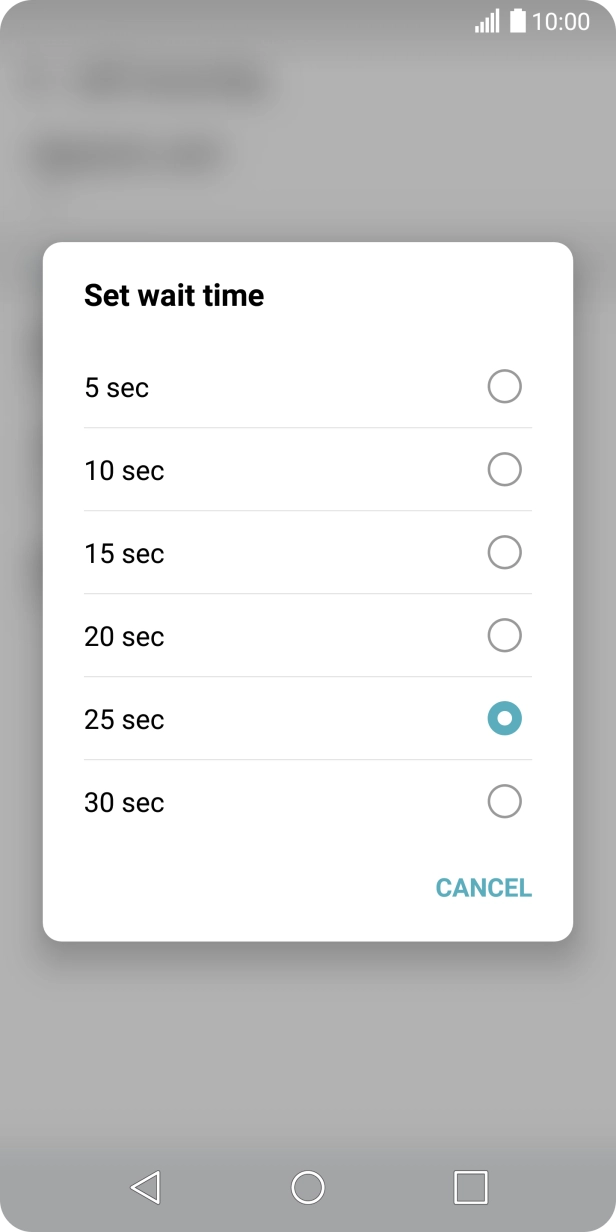This screenshot has height=1232, width=616.
Task: Select the 15 sec radio button
Action: 504,552
